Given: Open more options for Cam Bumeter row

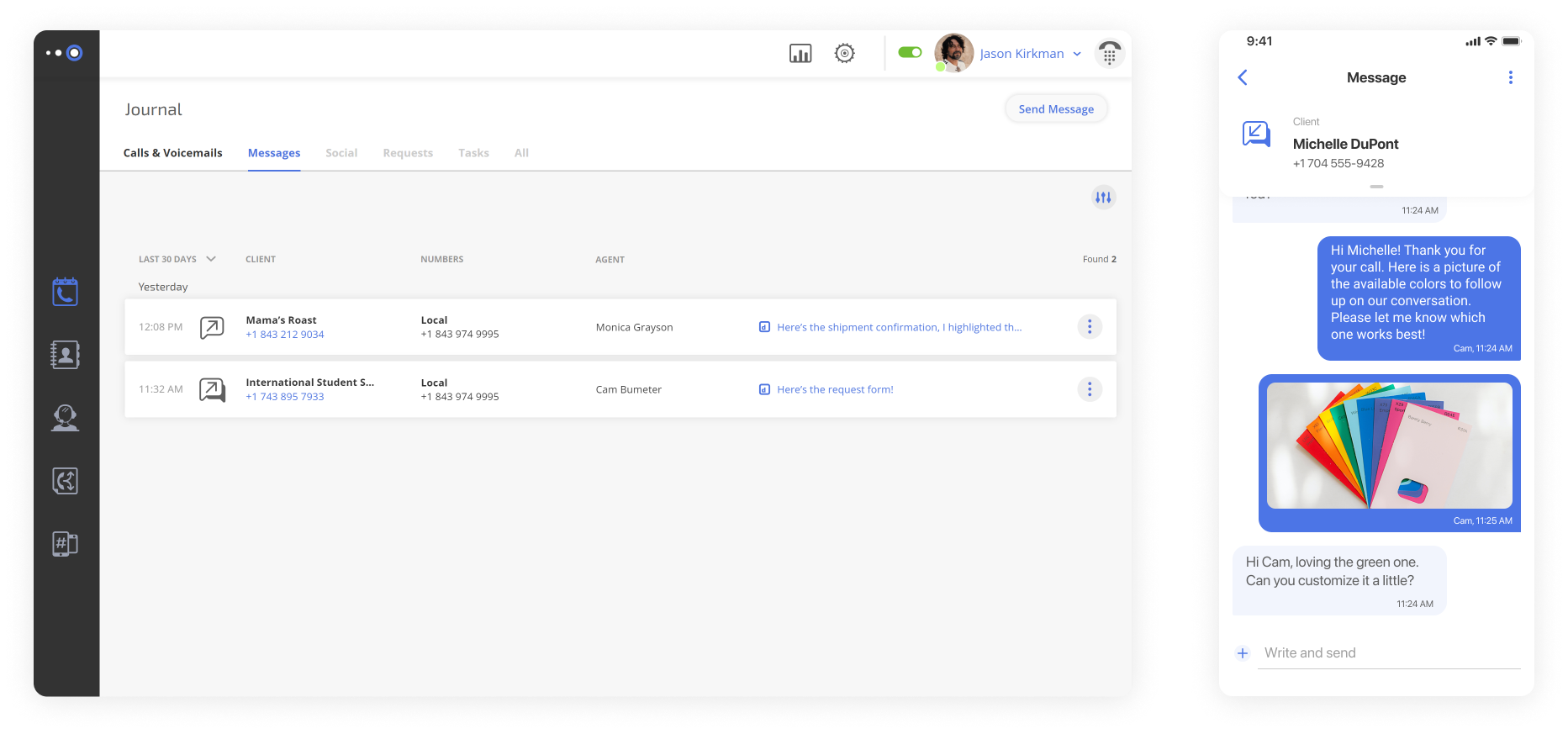Looking at the screenshot, I should (1090, 389).
